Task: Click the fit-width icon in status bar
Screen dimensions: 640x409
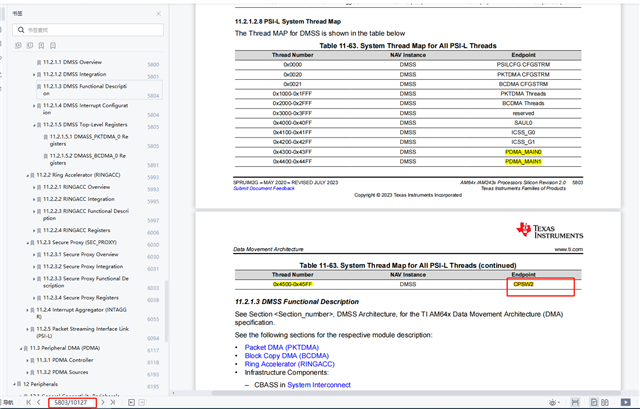Action: click(575, 402)
